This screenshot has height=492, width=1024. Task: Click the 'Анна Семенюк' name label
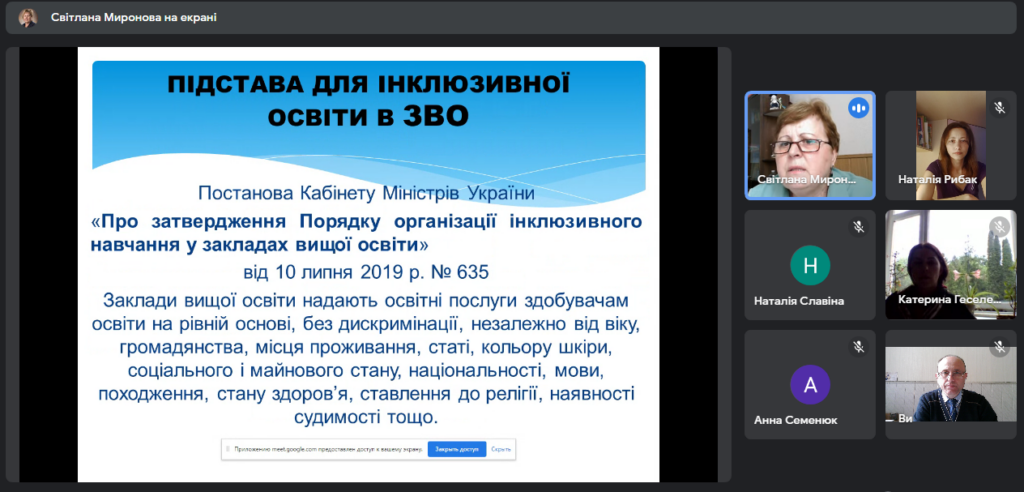point(797,421)
